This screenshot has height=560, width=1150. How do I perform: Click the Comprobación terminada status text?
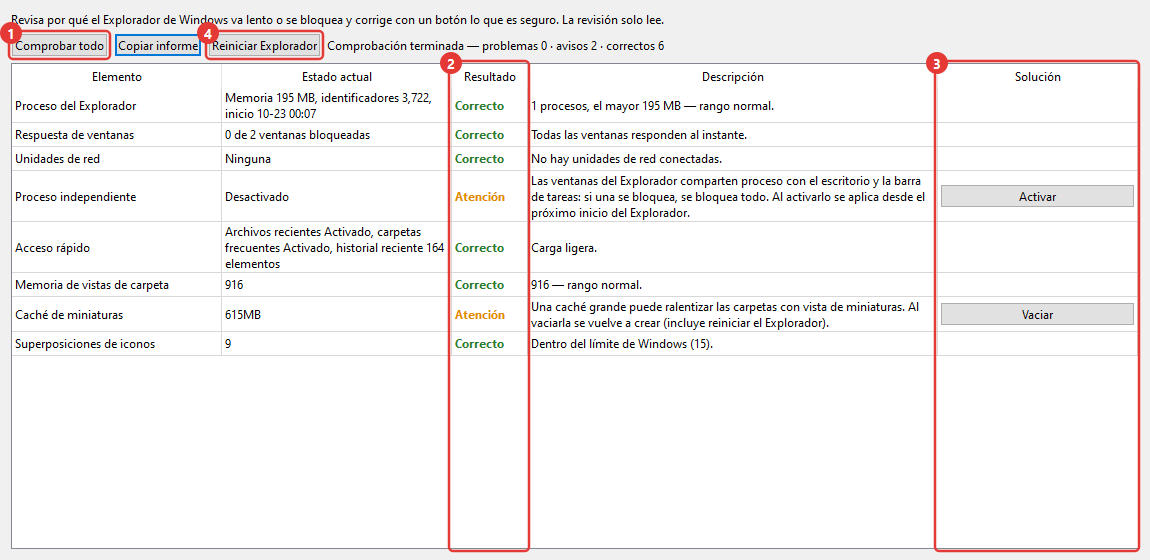coord(496,46)
